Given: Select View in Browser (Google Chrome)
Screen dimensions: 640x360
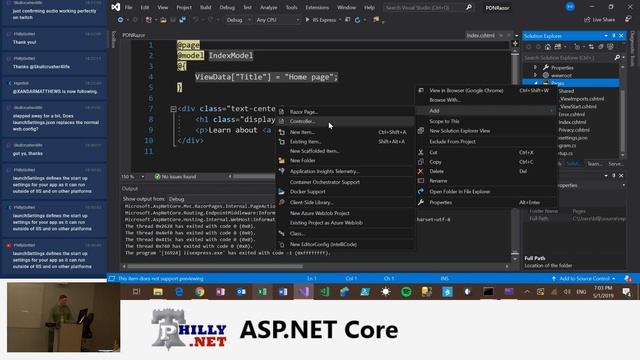Looking at the screenshot, I should click(486, 91).
